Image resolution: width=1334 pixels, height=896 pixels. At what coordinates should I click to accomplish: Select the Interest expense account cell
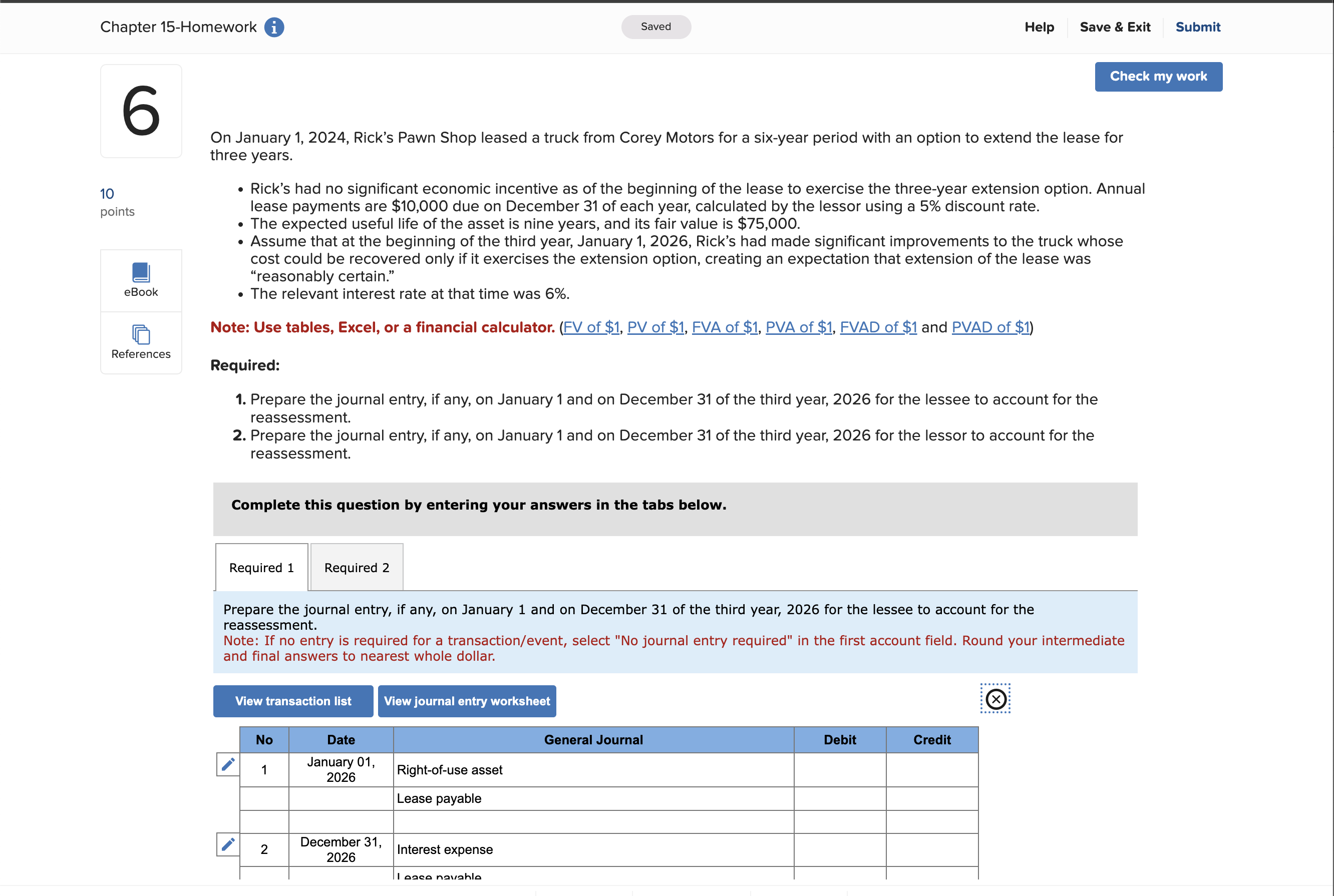pos(593,850)
